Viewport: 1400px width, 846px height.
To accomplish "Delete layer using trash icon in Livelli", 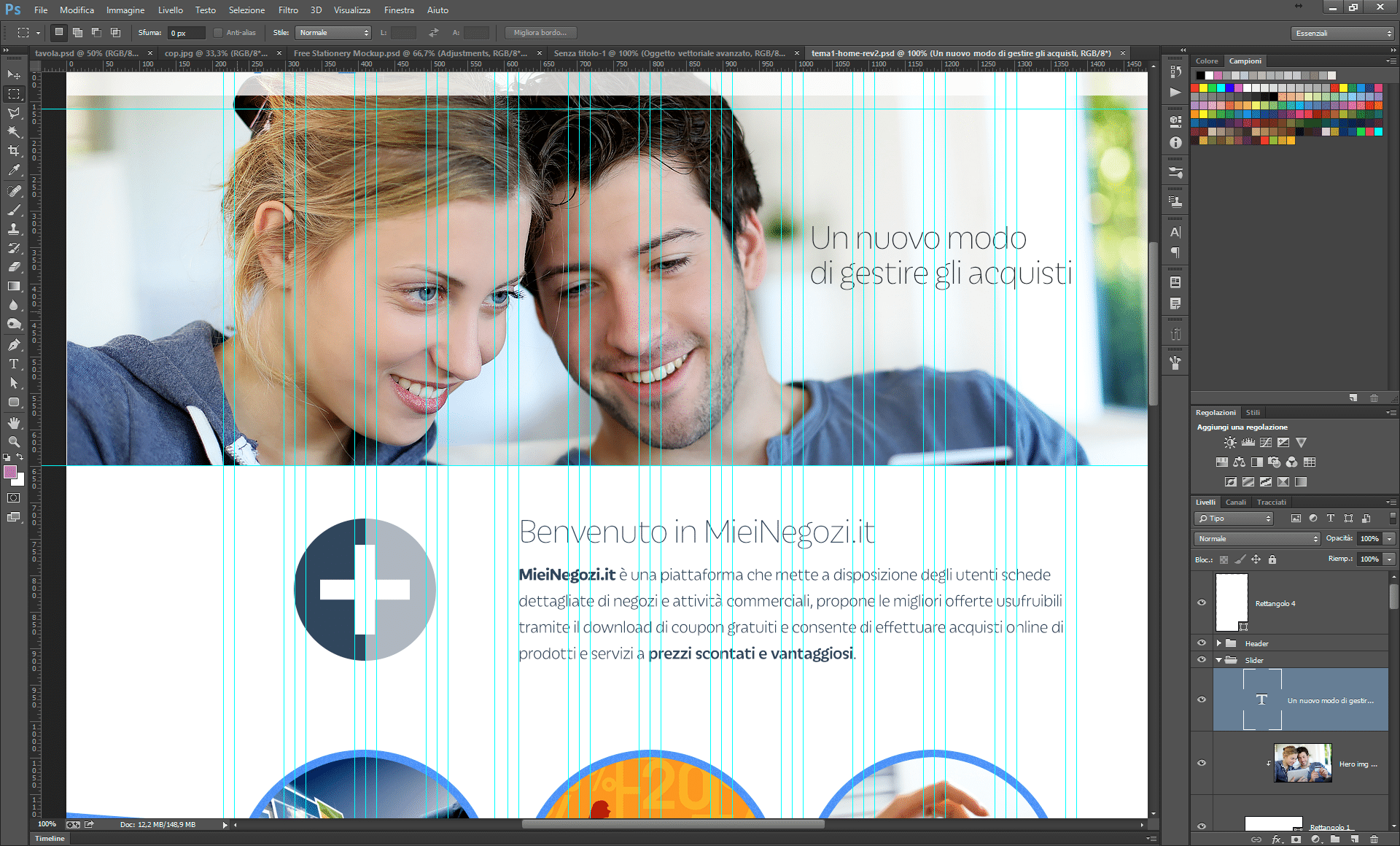I will coord(1374,839).
